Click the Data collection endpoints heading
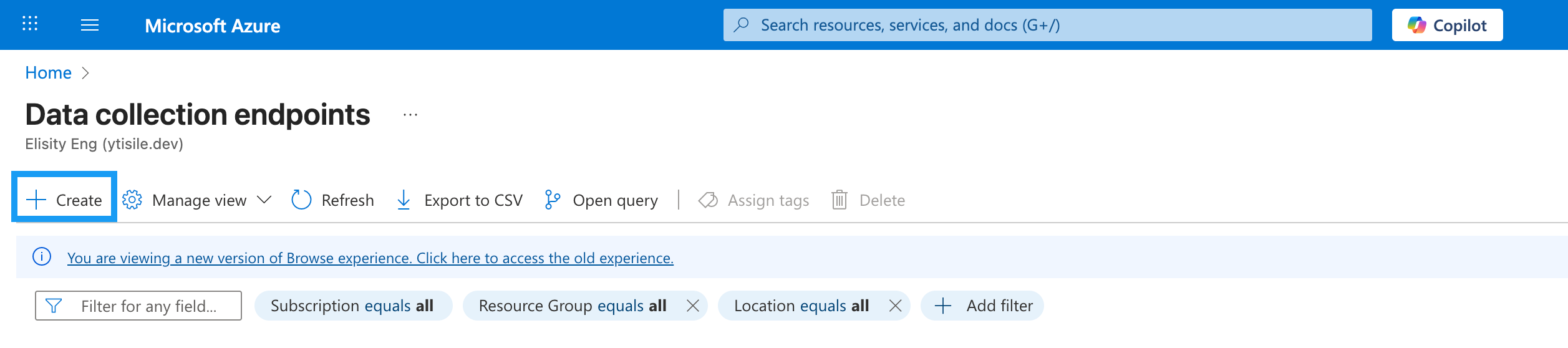 (198, 115)
